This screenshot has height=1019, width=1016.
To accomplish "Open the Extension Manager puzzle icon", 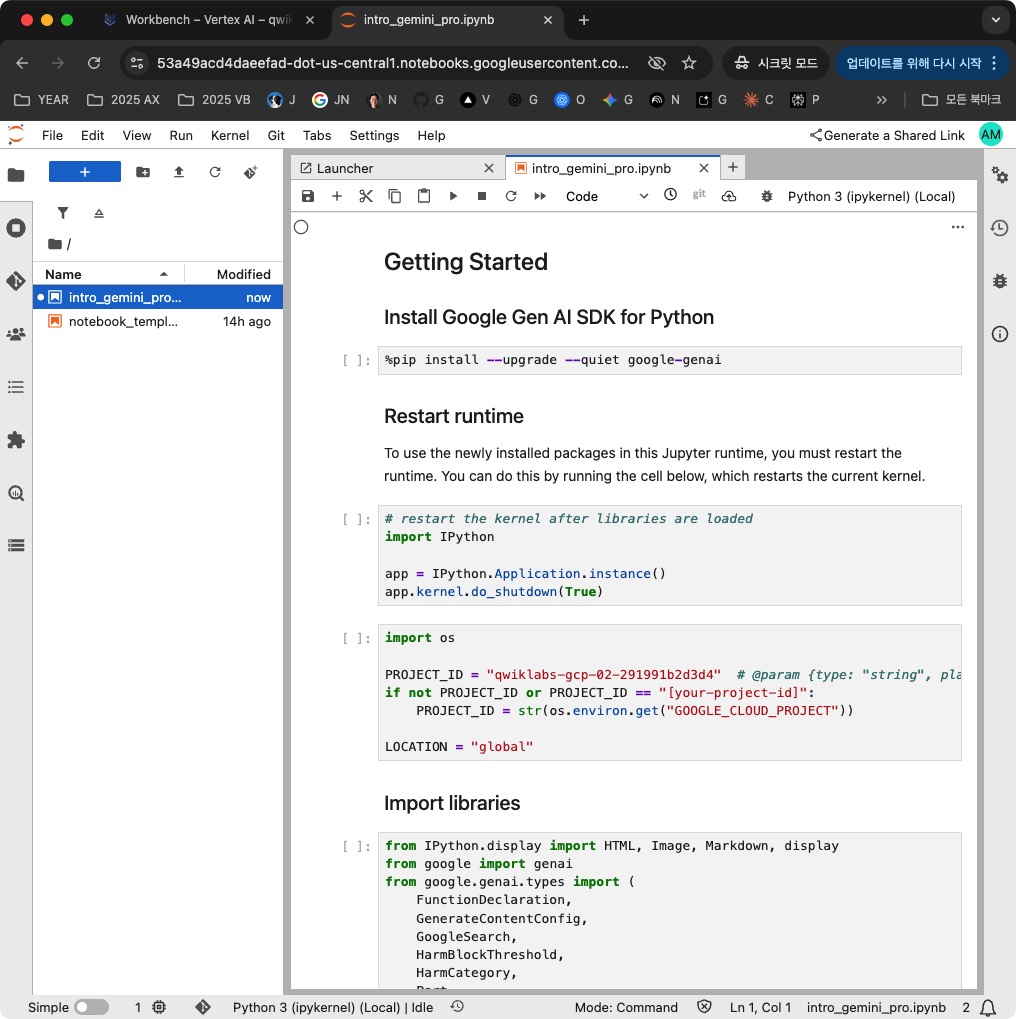I will pos(16,440).
